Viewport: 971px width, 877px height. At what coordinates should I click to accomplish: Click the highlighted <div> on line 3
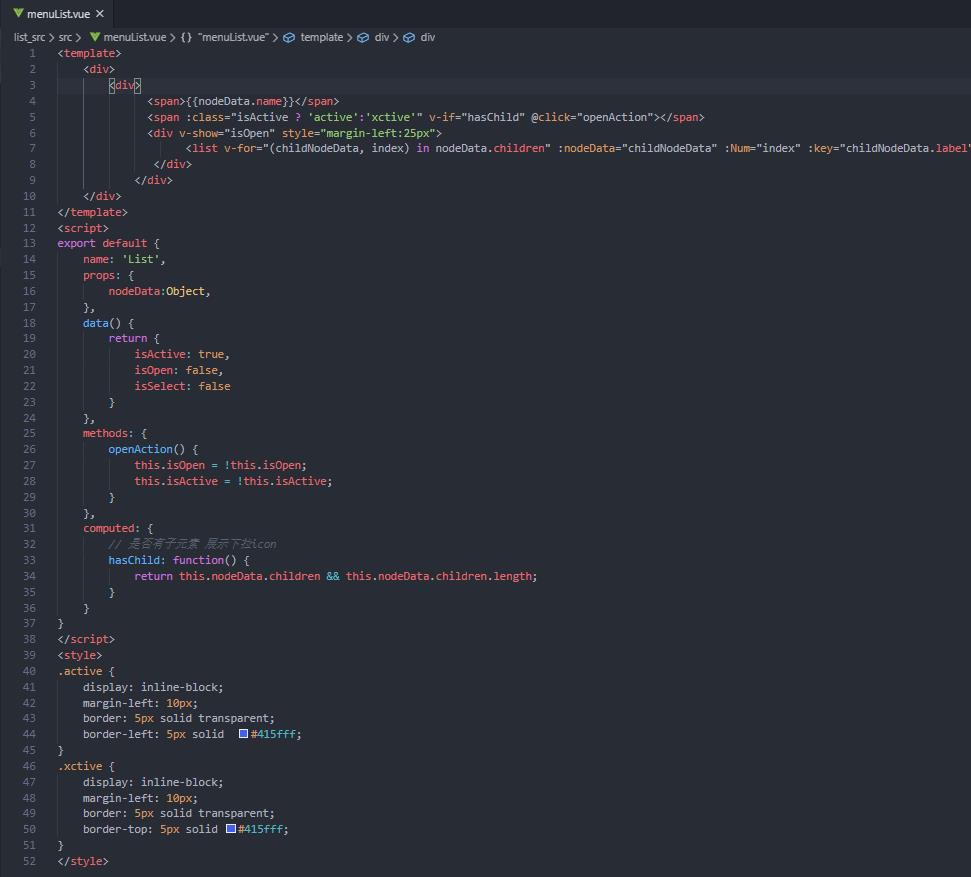point(124,85)
